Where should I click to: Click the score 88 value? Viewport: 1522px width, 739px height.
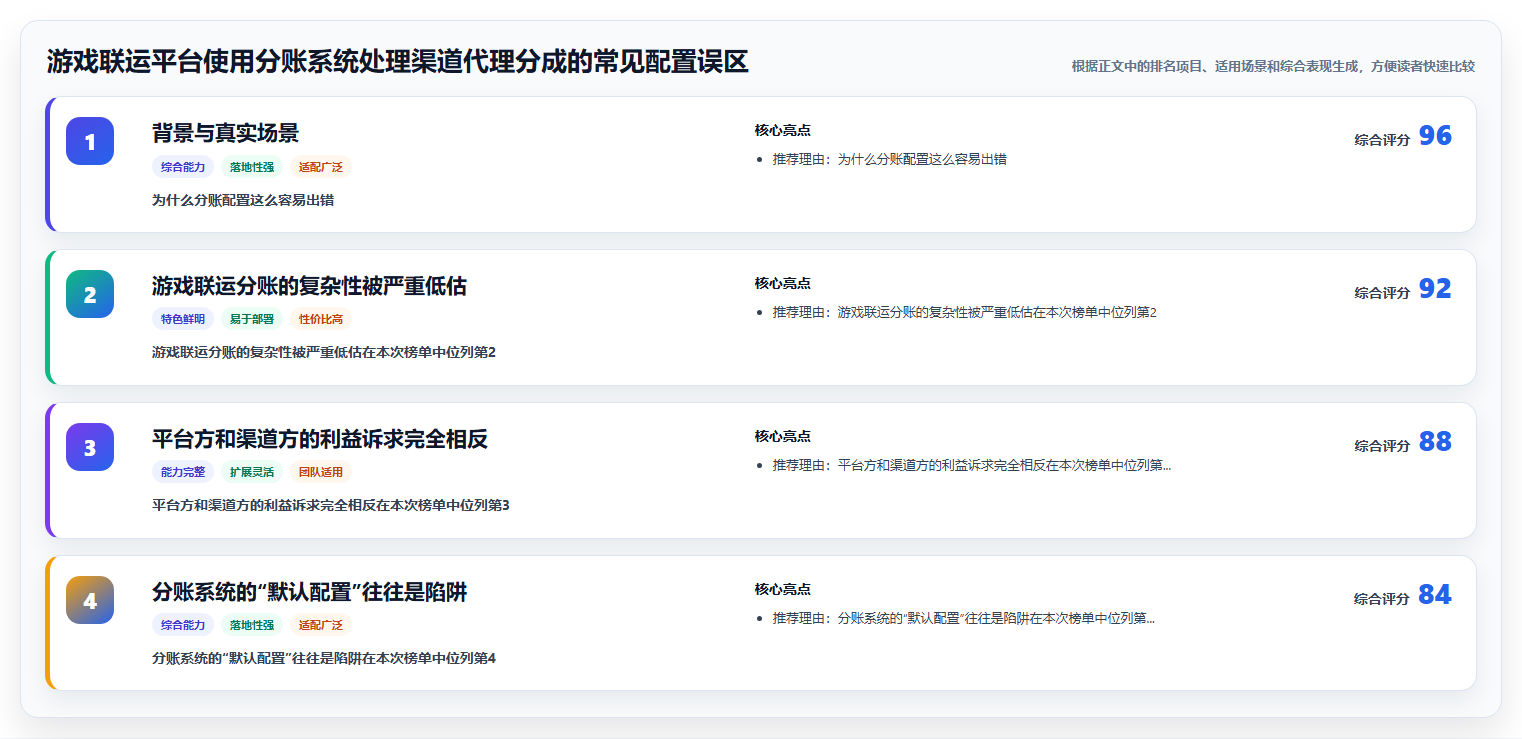coord(1435,442)
